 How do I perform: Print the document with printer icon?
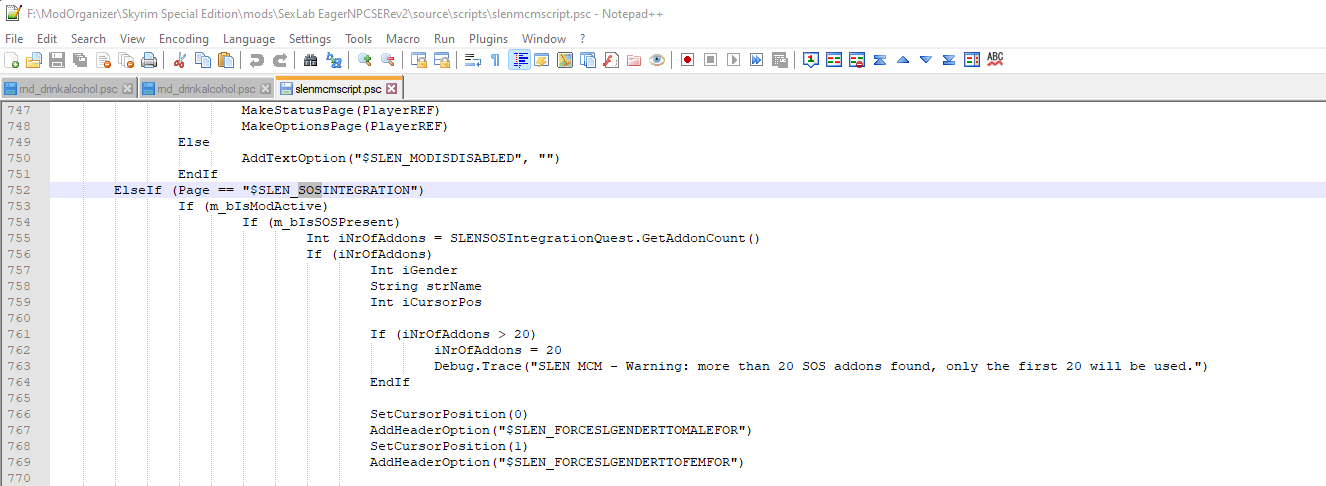tap(149, 60)
